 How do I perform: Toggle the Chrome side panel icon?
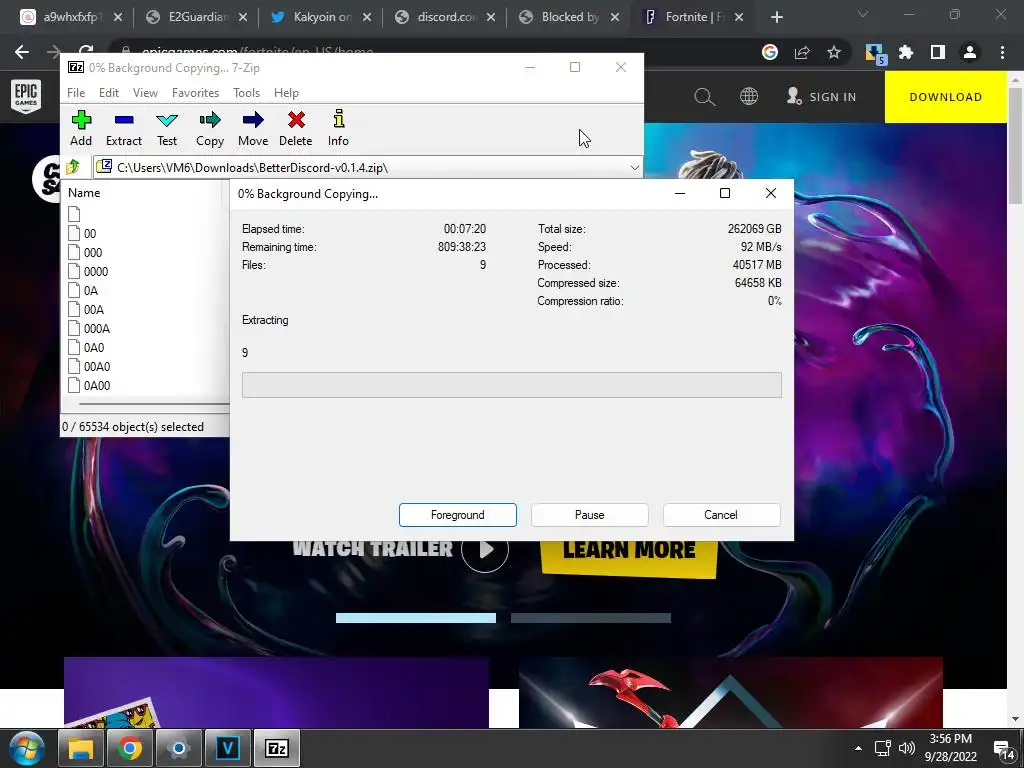(x=938, y=52)
